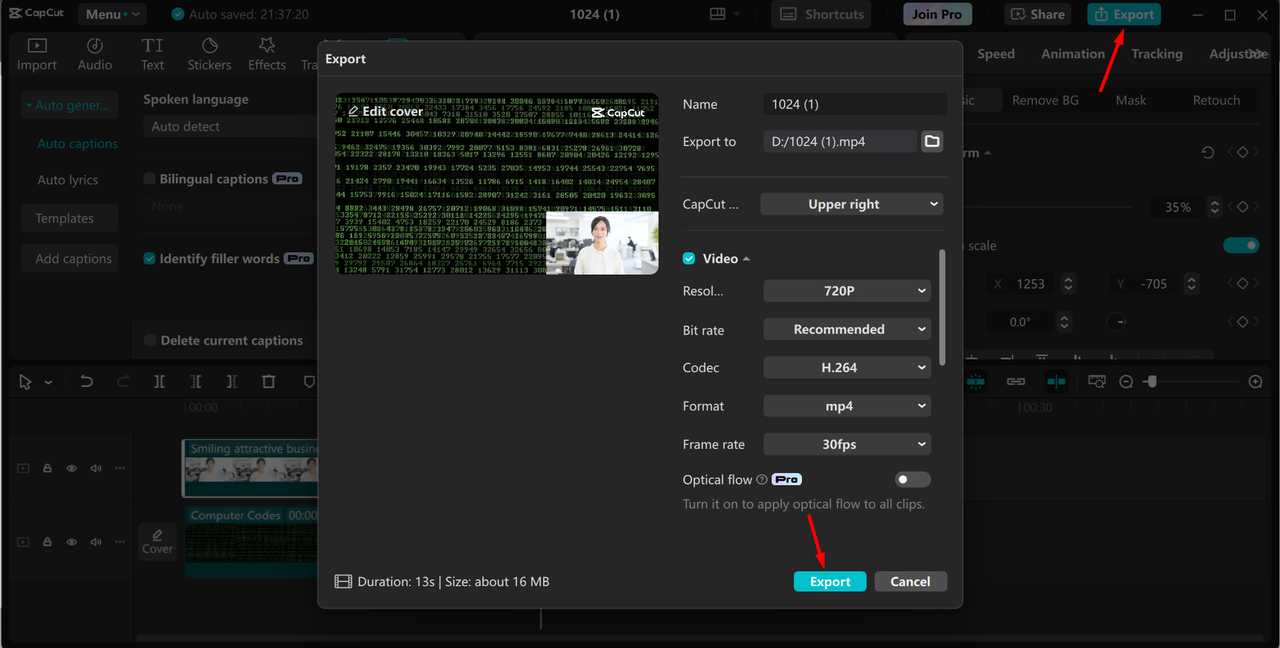Toggle the linkage chain icon
The width and height of the screenshot is (1280, 648).
coord(1016,382)
